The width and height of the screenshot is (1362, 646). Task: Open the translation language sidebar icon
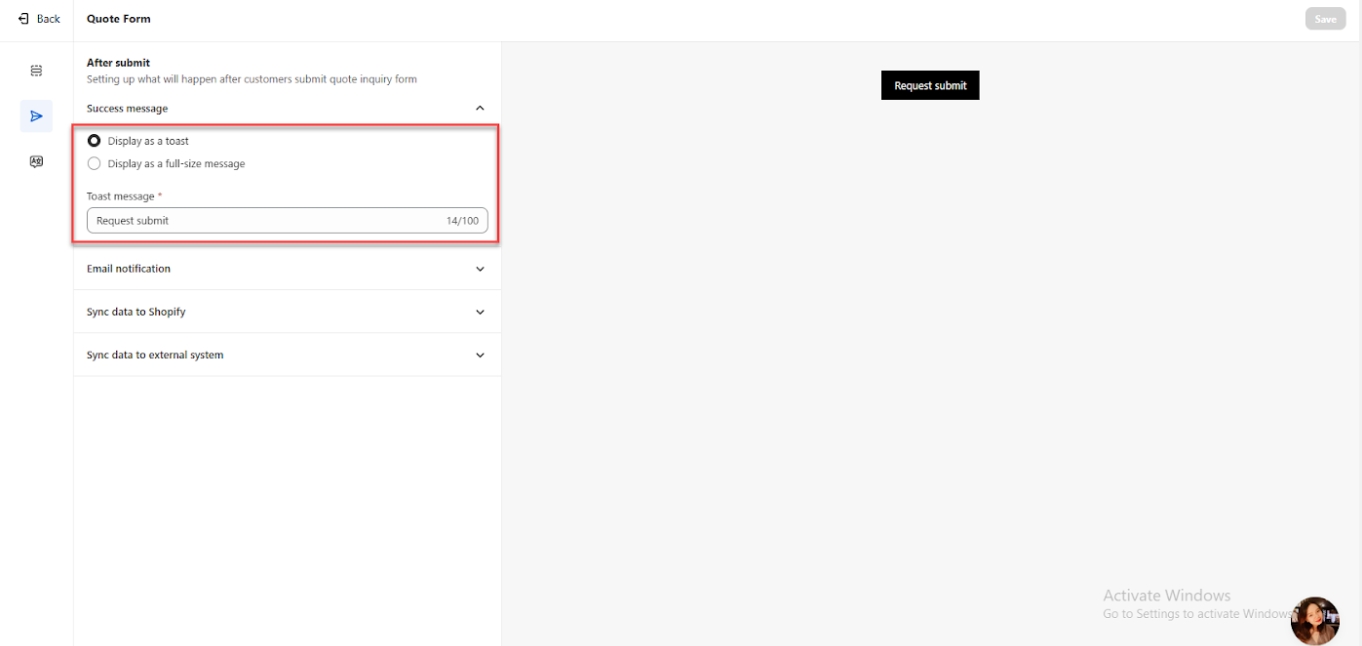pyautogui.click(x=36, y=161)
